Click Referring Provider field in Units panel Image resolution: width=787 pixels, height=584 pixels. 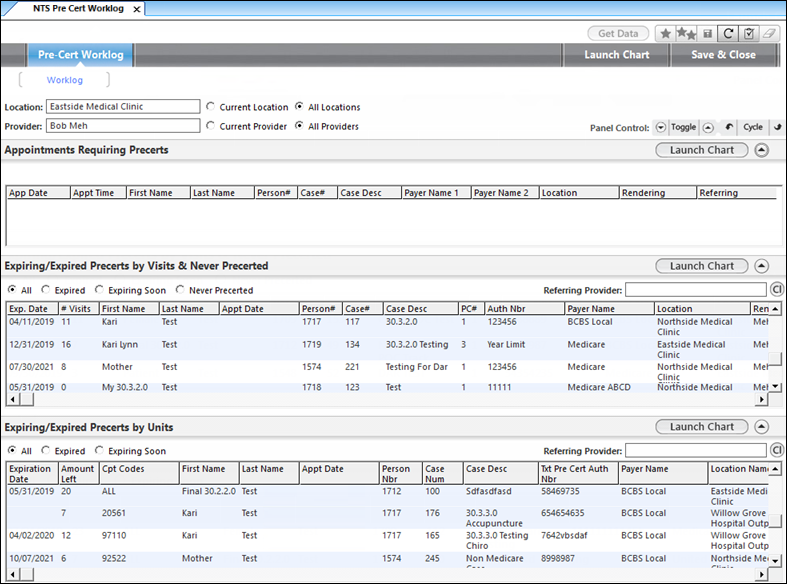(x=696, y=450)
